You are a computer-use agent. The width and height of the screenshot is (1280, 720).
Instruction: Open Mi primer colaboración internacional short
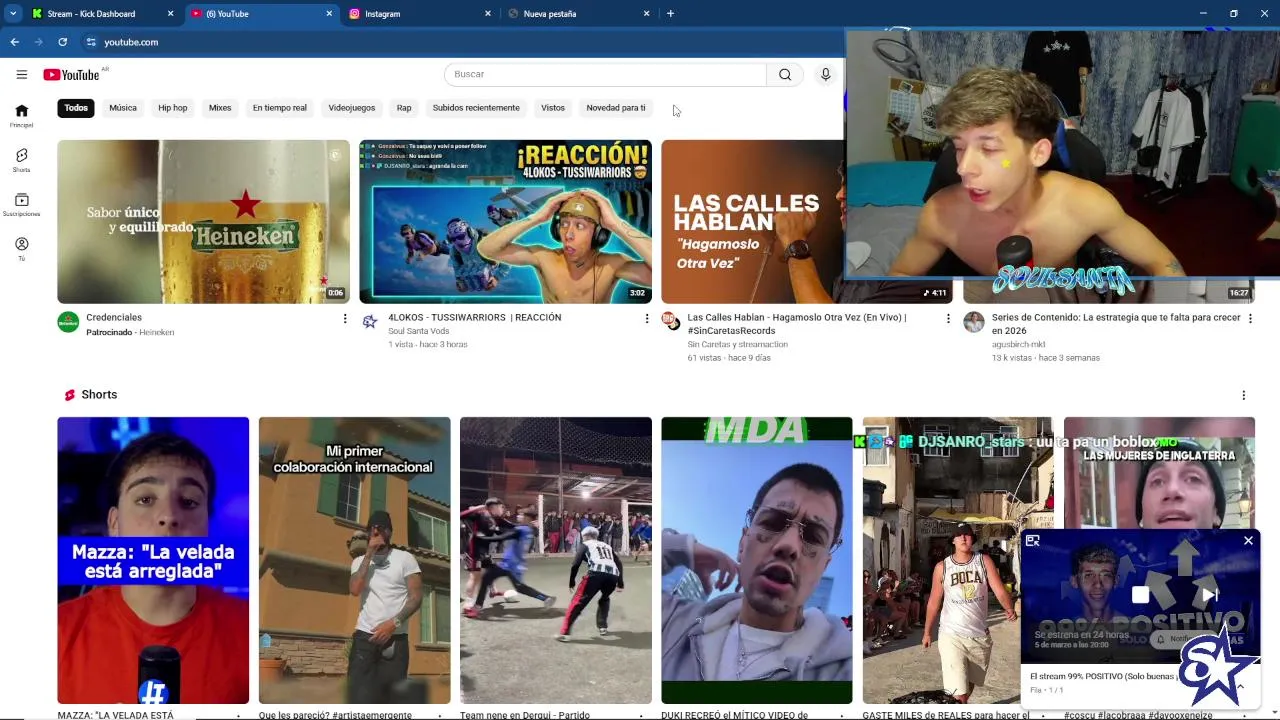coord(354,560)
